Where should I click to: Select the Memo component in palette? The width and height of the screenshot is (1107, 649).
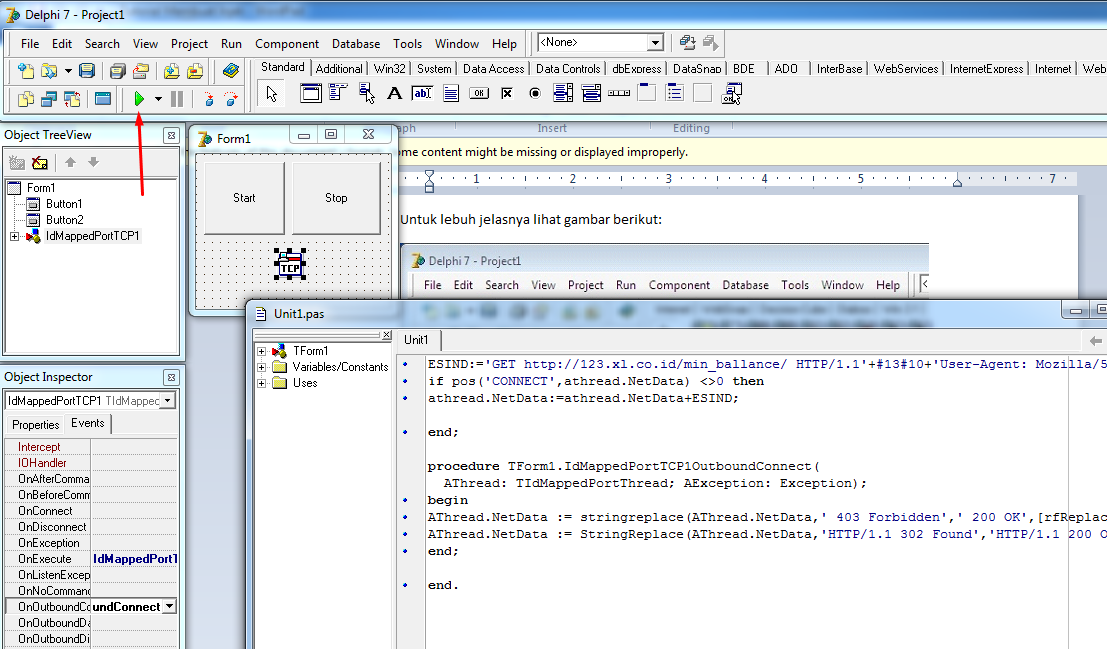click(x=450, y=93)
